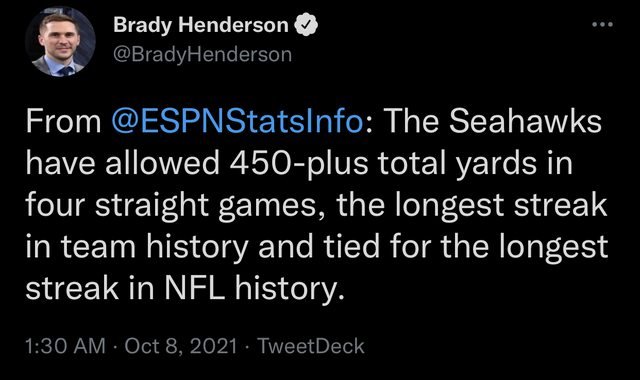
Task: Click the Oct 8, 2021 date
Action: [x=181, y=346]
